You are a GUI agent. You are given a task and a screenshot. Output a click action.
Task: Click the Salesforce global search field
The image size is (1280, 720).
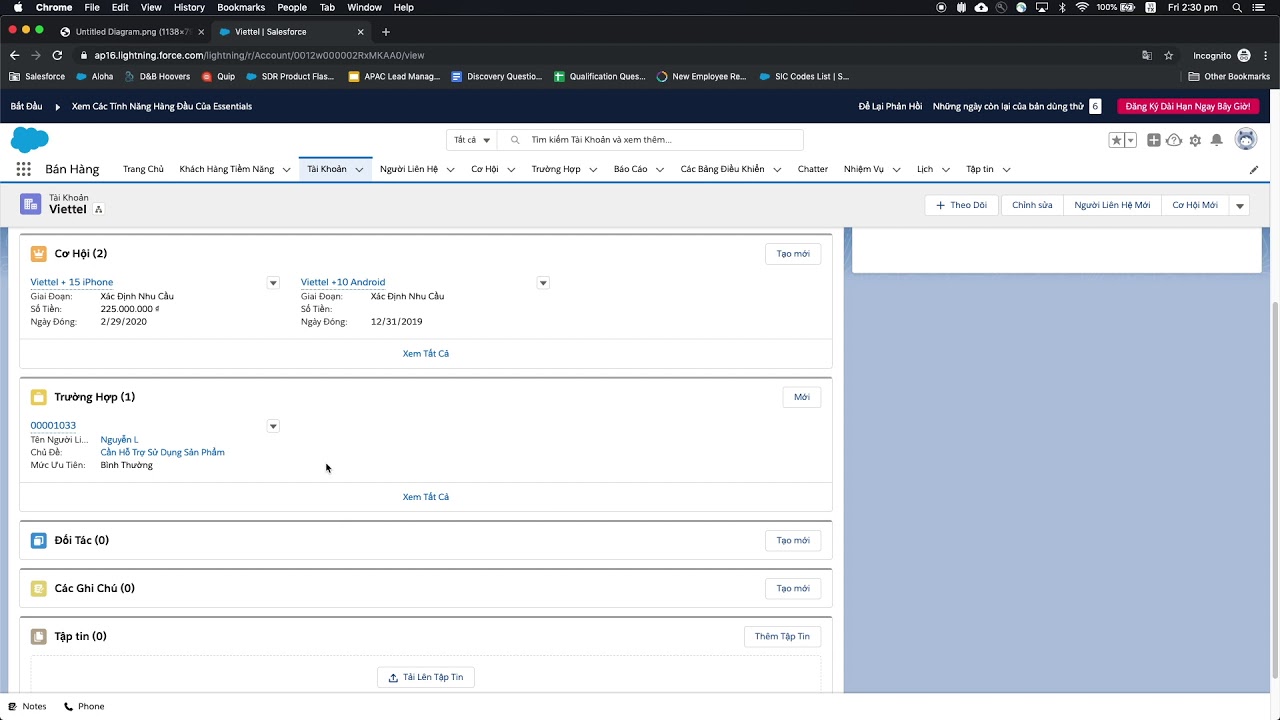[650, 140]
